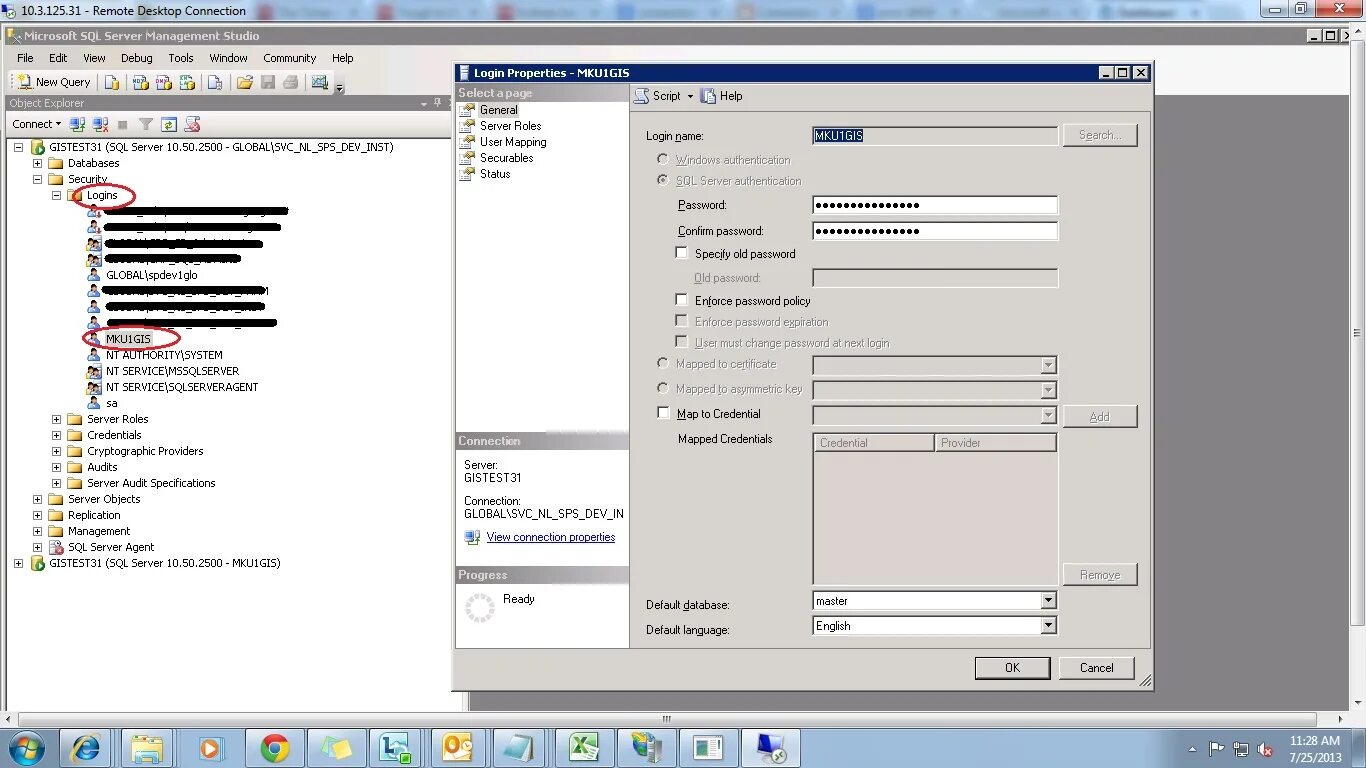
Task: Open the Default database dropdown
Action: click(1048, 601)
